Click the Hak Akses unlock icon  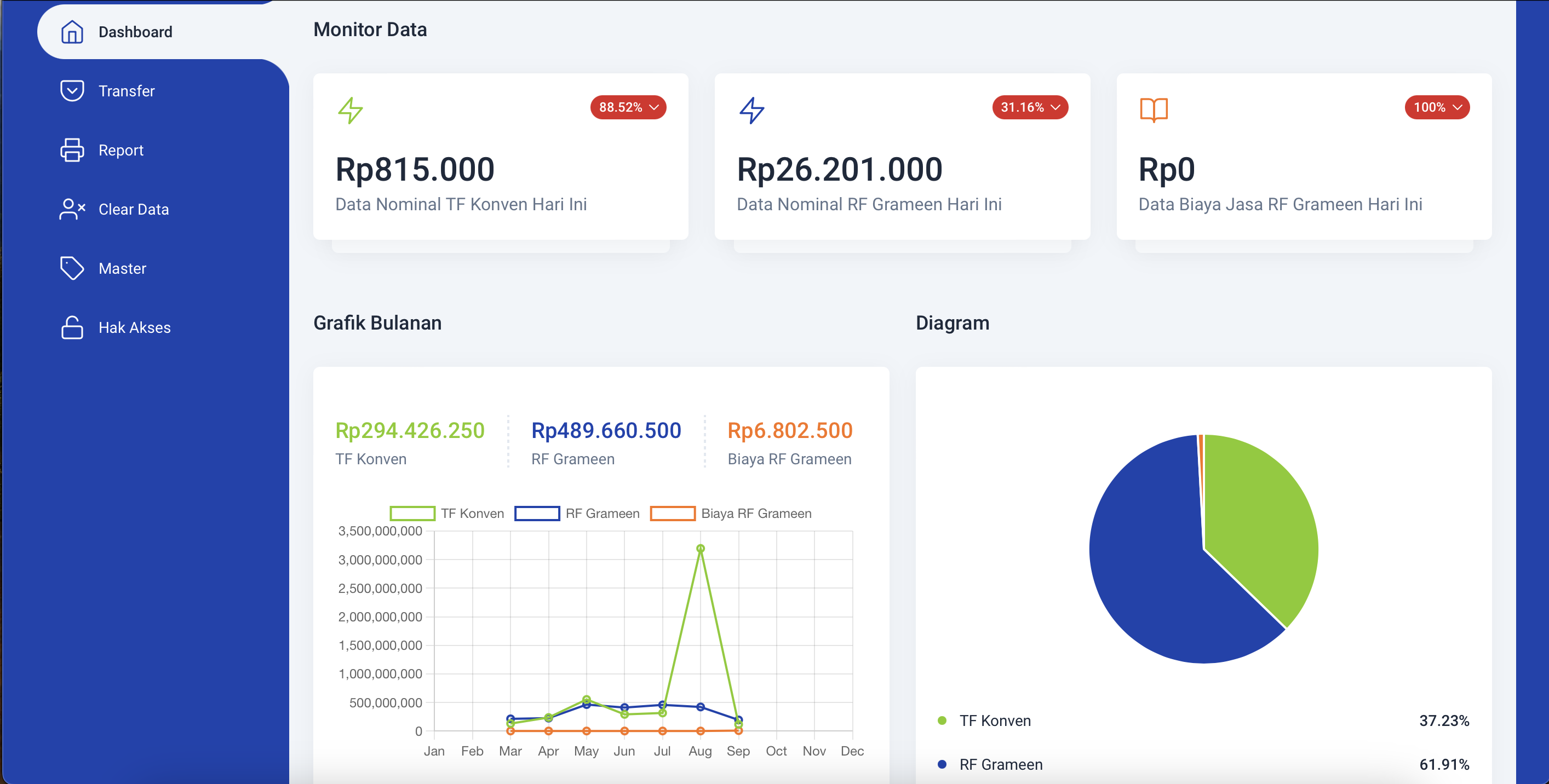coord(72,327)
